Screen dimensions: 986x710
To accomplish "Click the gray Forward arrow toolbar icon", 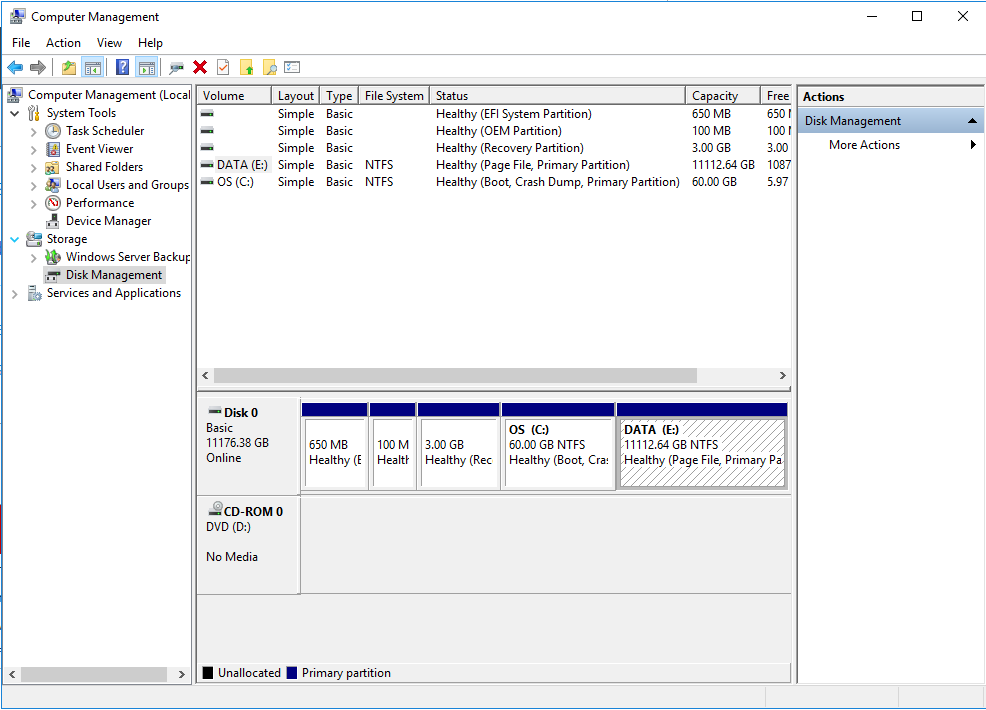I will tap(38, 67).
